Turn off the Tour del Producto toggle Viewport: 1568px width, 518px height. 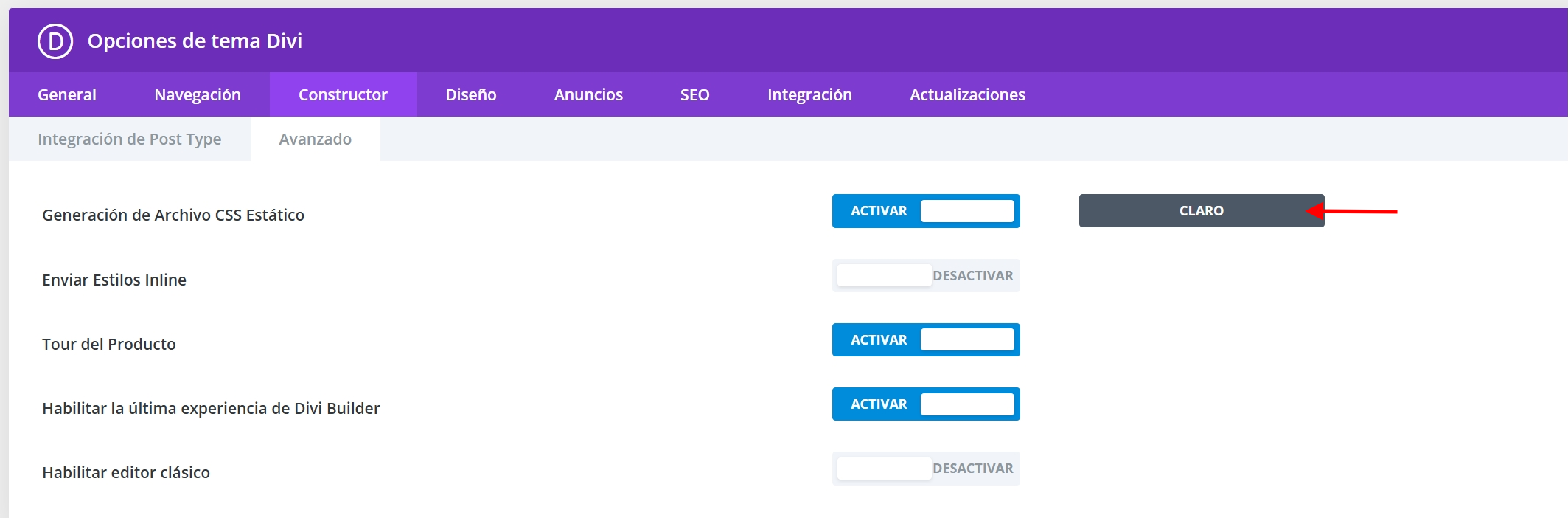click(x=926, y=340)
